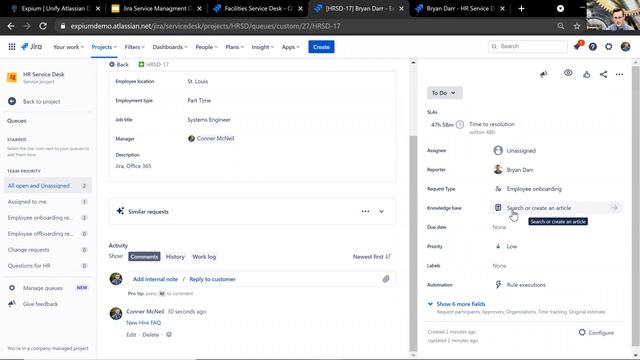This screenshot has height=360, width=640.
Task: Open the Change requests queue
Action: [48, 250]
